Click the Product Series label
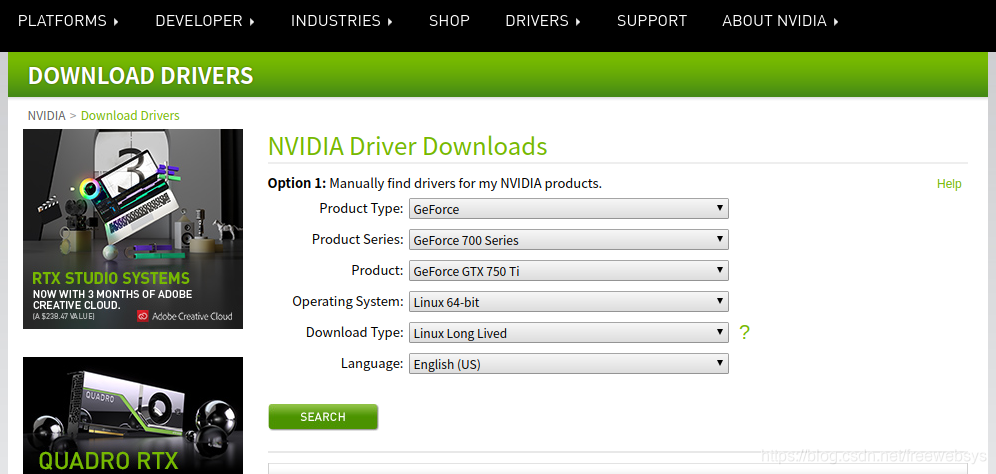Screen dimensions: 996x474 (358, 240)
